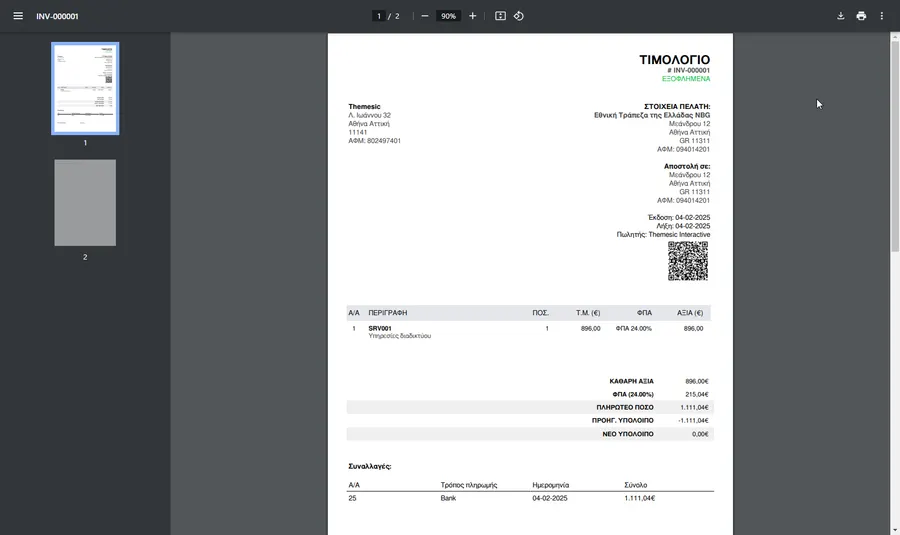This screenshot has width=900, height=535.
Task: Click the invoice QR code
Action: [688, 261]
